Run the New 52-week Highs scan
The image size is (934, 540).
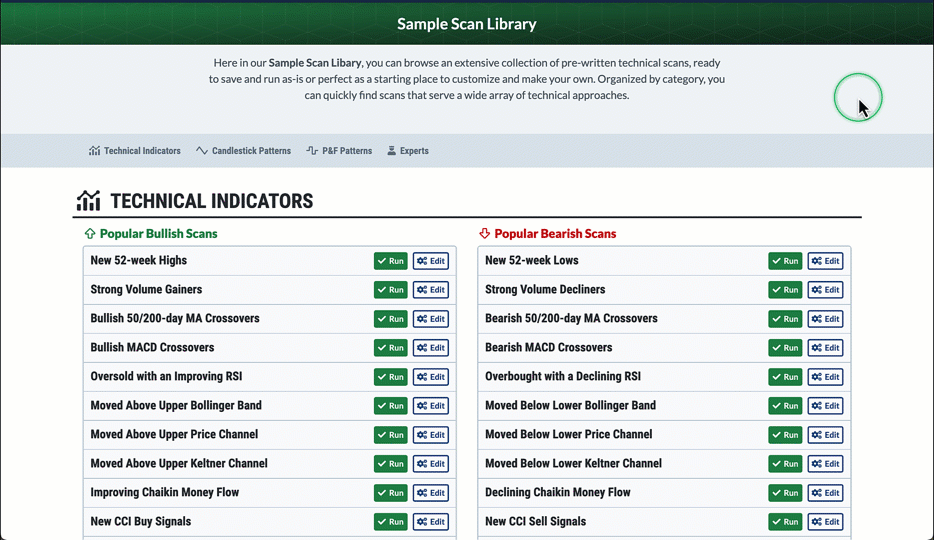click(x=391, y=261)
